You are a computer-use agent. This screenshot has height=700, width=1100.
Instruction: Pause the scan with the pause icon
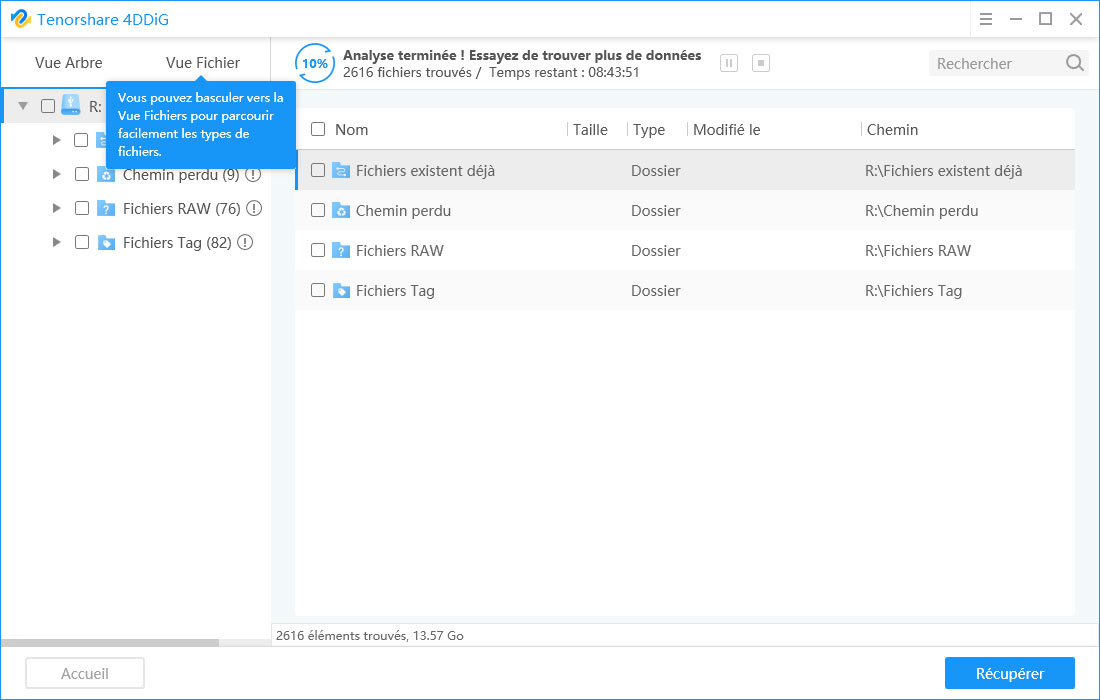pyautogui.click(x=729, y=63)
